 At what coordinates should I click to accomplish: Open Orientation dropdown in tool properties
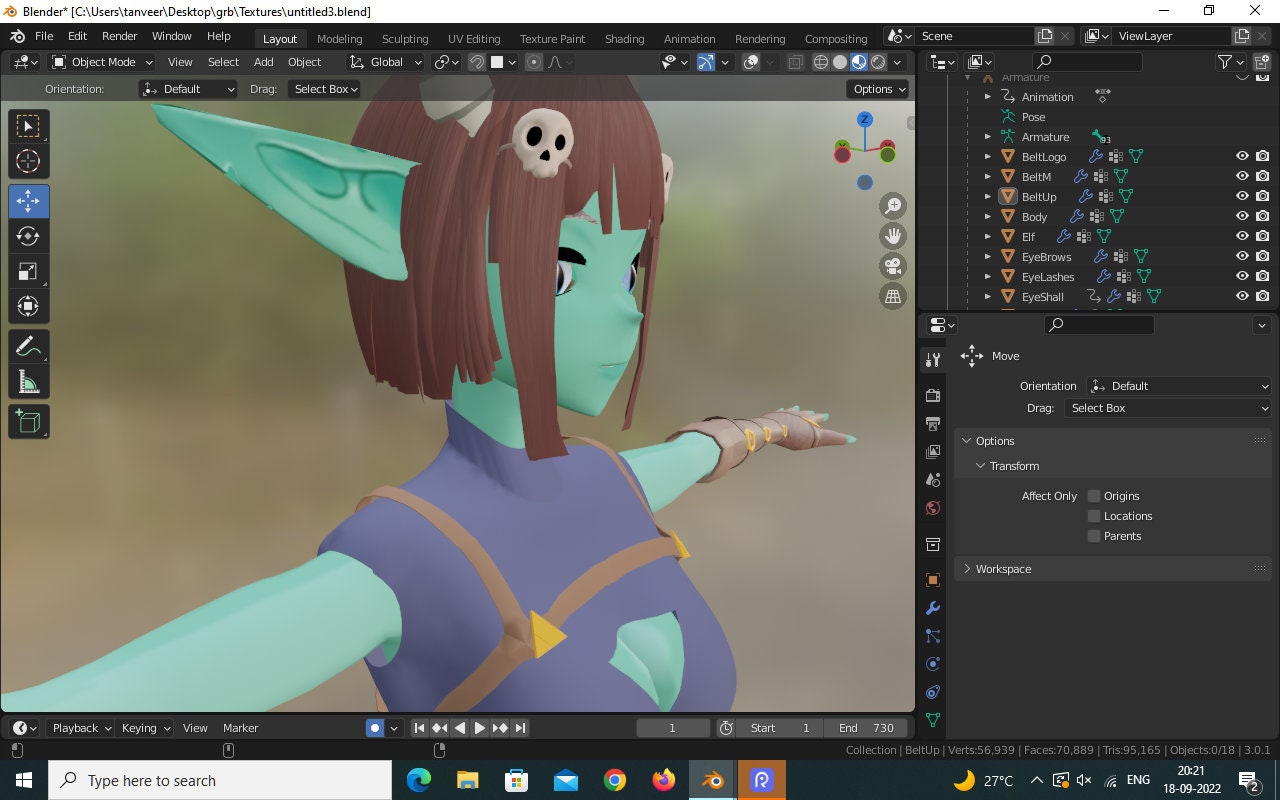coord(1179,386)
